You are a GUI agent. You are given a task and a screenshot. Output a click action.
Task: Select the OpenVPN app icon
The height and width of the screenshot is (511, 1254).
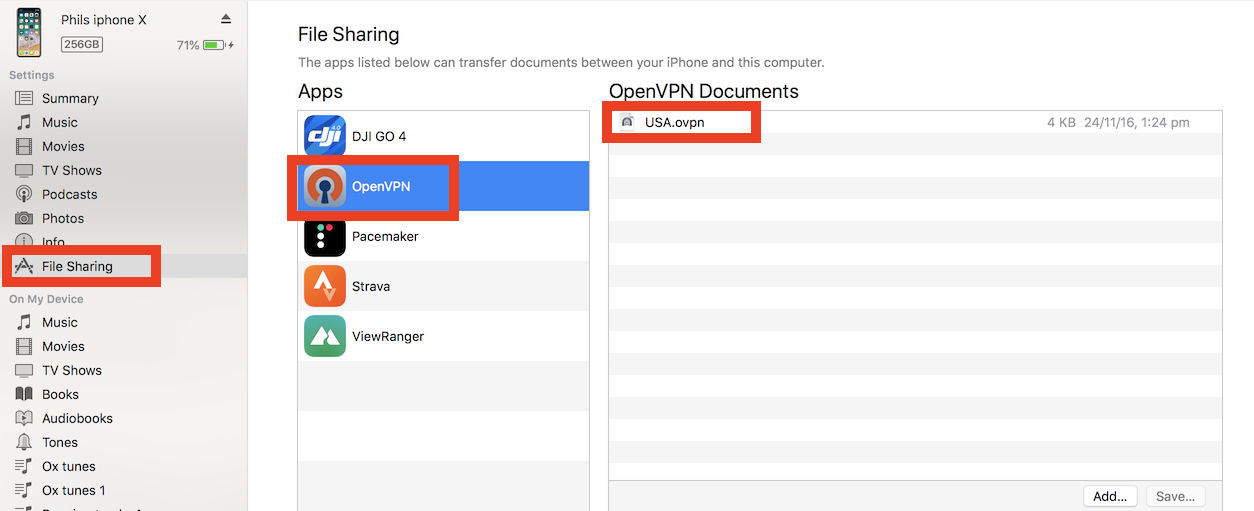(325, 186)
